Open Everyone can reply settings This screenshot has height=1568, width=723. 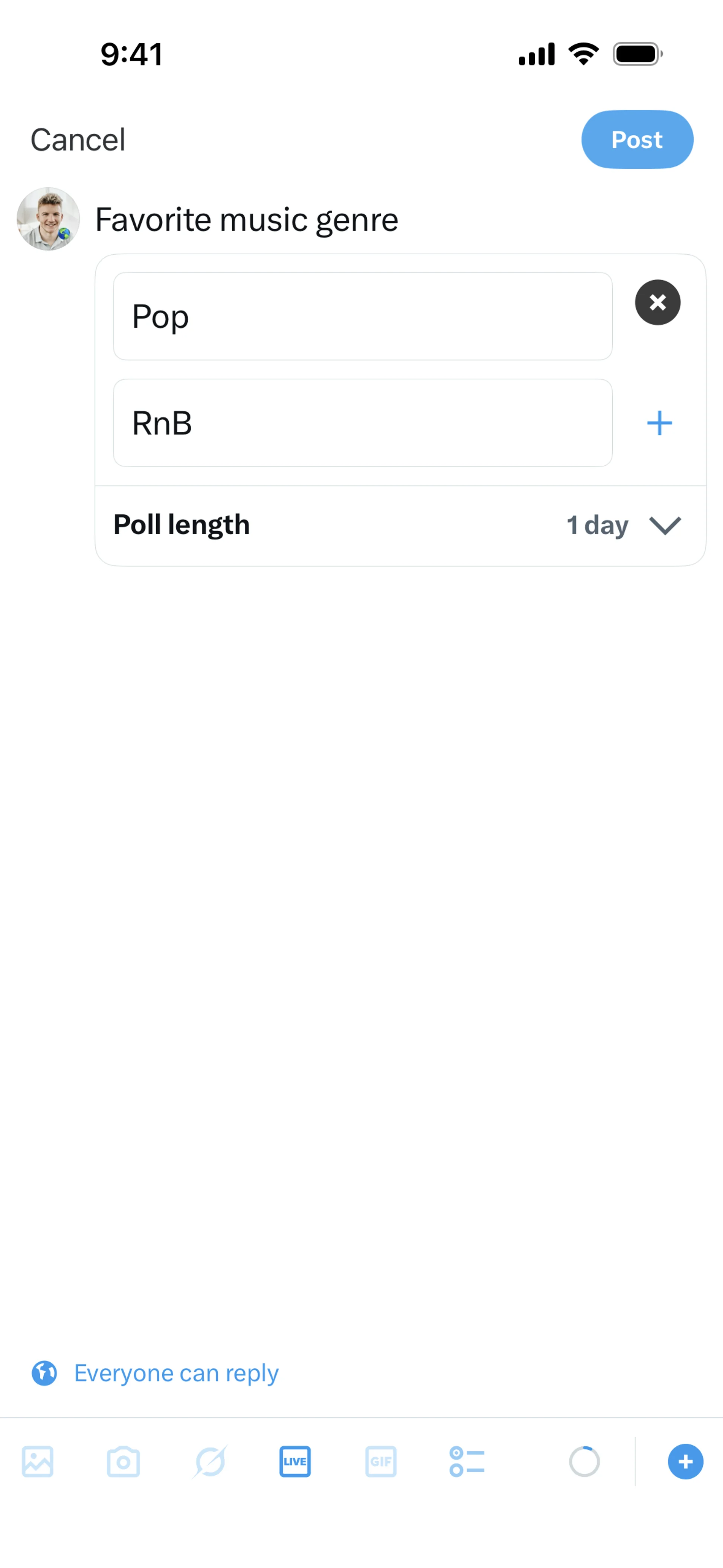click(x=176, y=1373)
